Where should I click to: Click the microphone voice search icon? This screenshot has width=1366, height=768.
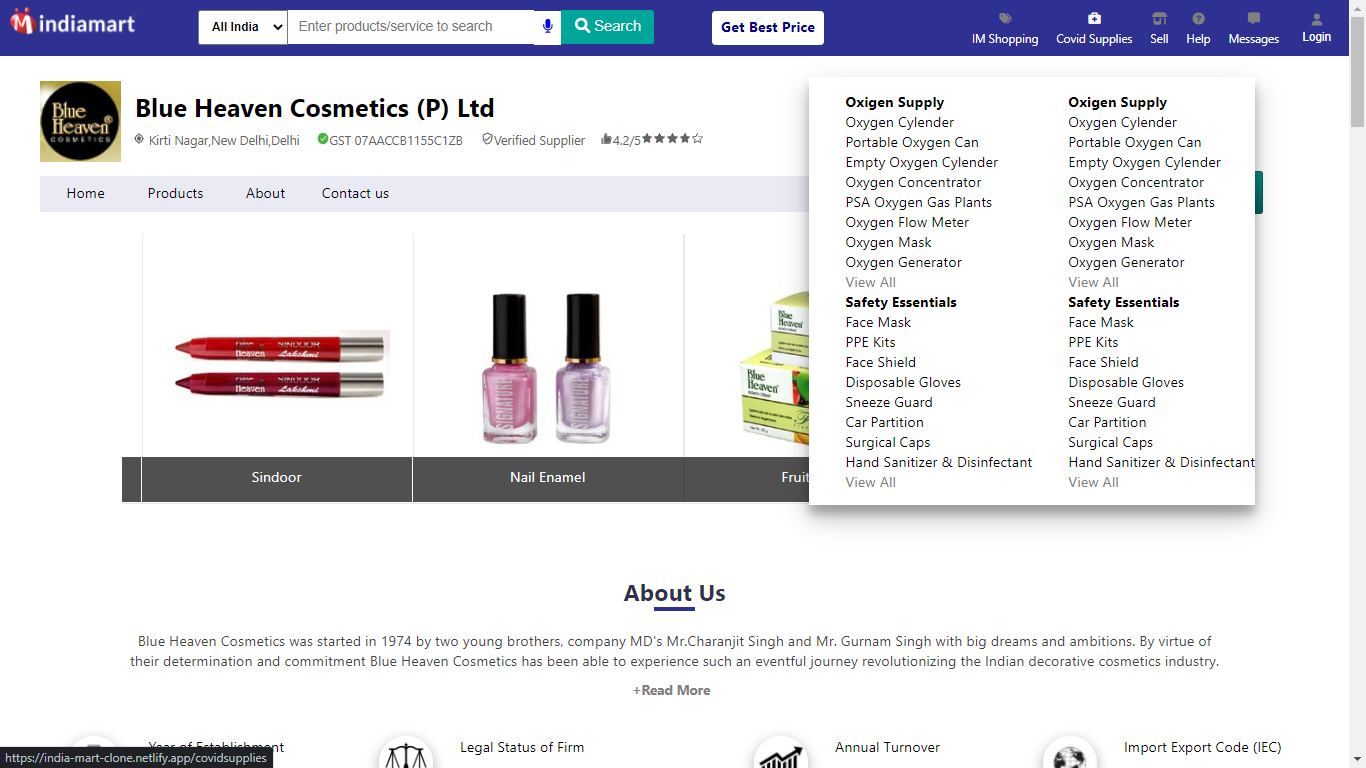[547, 27]
